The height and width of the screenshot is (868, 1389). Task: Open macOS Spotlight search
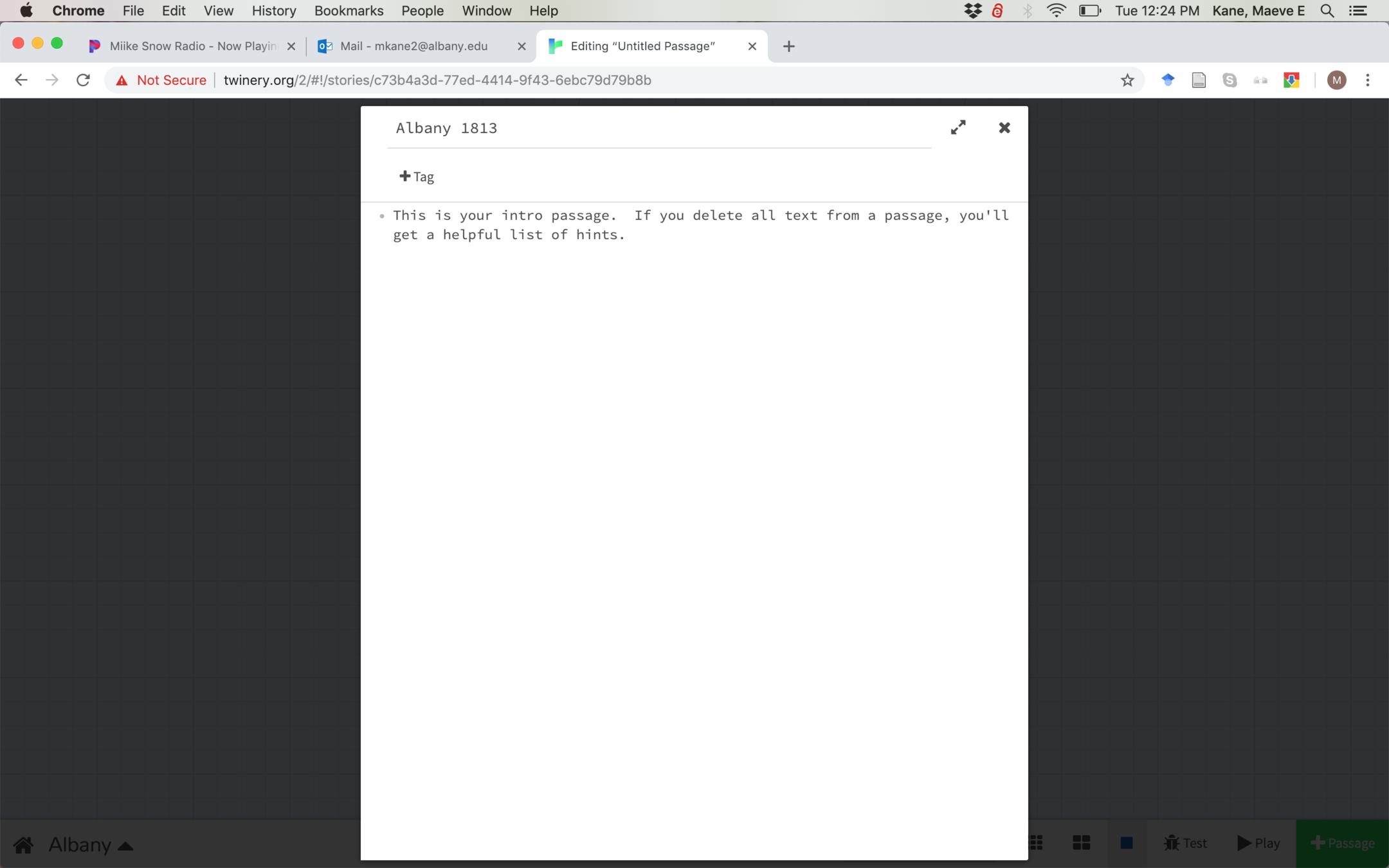(1327, 11)
